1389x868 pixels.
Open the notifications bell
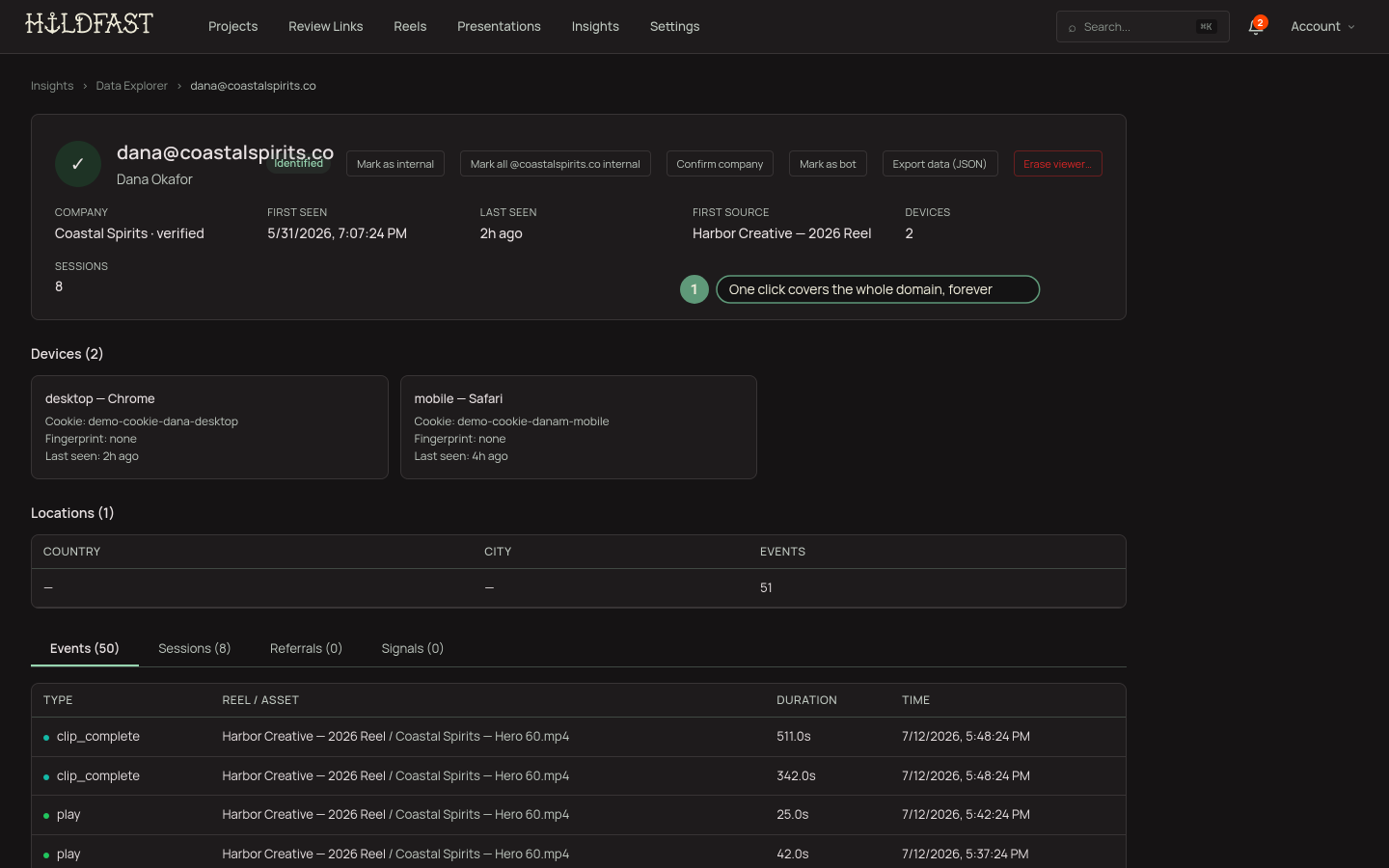point(1255,27)
